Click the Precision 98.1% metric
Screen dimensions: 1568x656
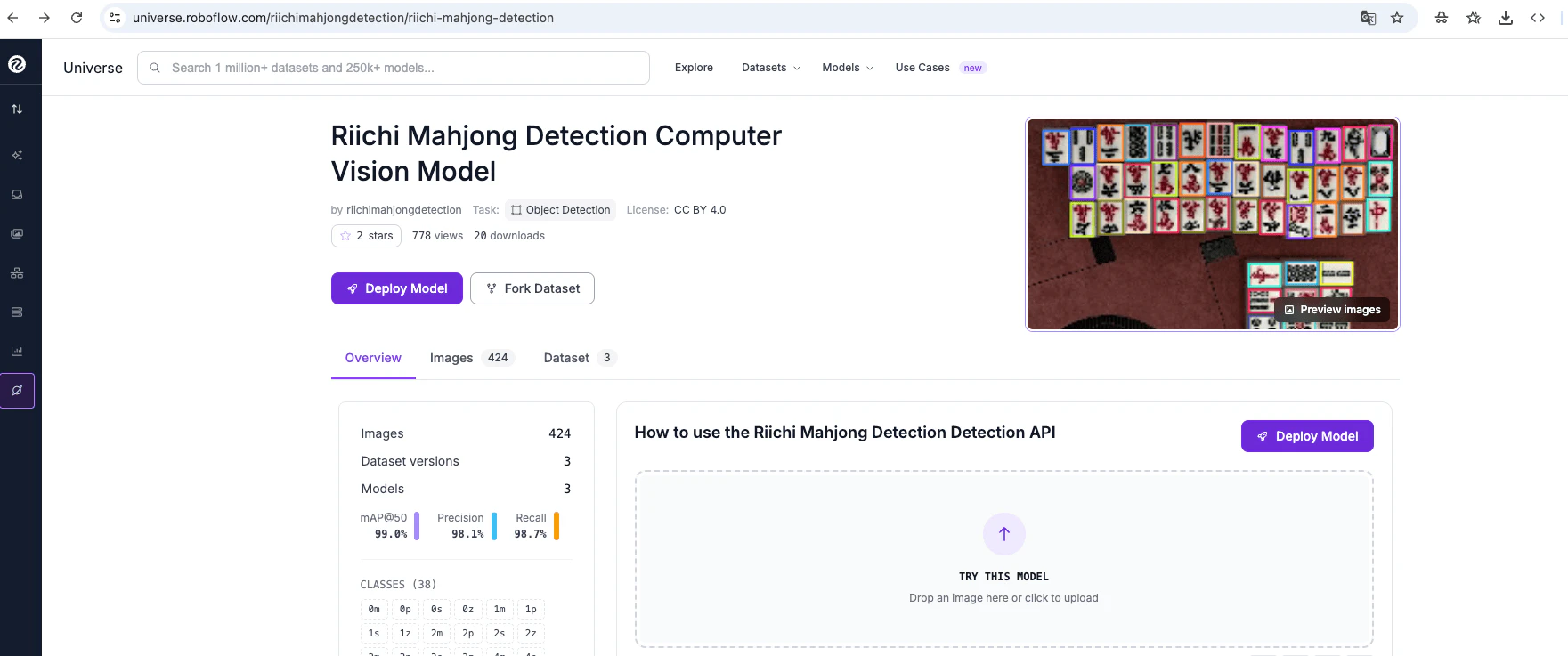pos(467,526)
